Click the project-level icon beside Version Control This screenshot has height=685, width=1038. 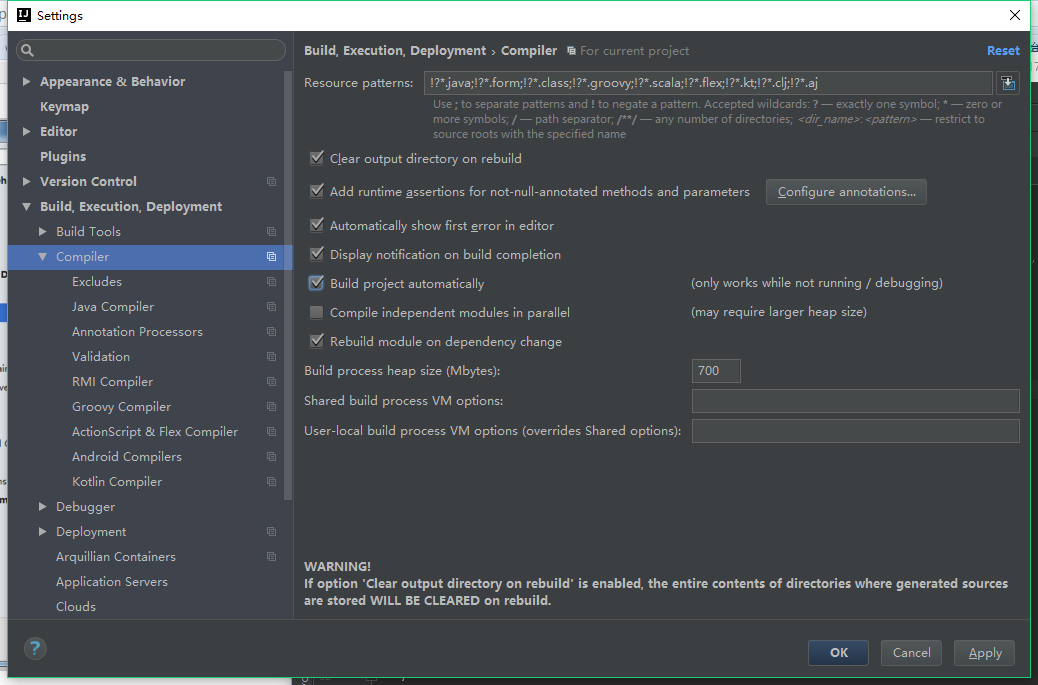(x=271, y=182)
